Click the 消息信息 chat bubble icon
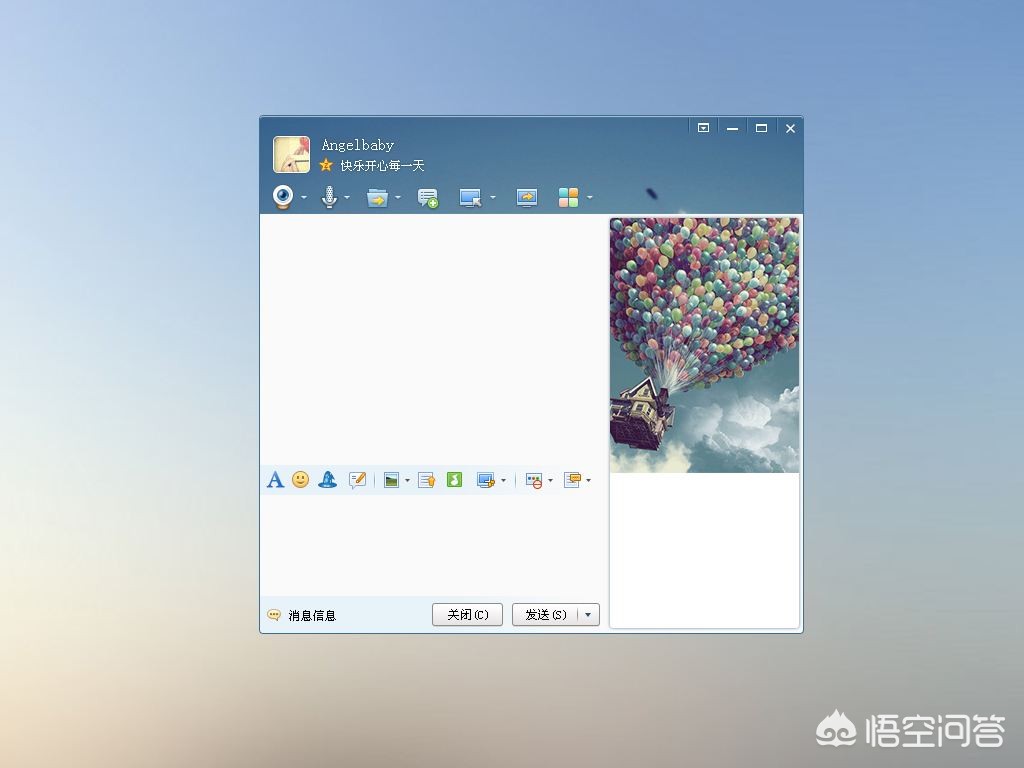The image size is (1024, 768). tap(274, 615)
